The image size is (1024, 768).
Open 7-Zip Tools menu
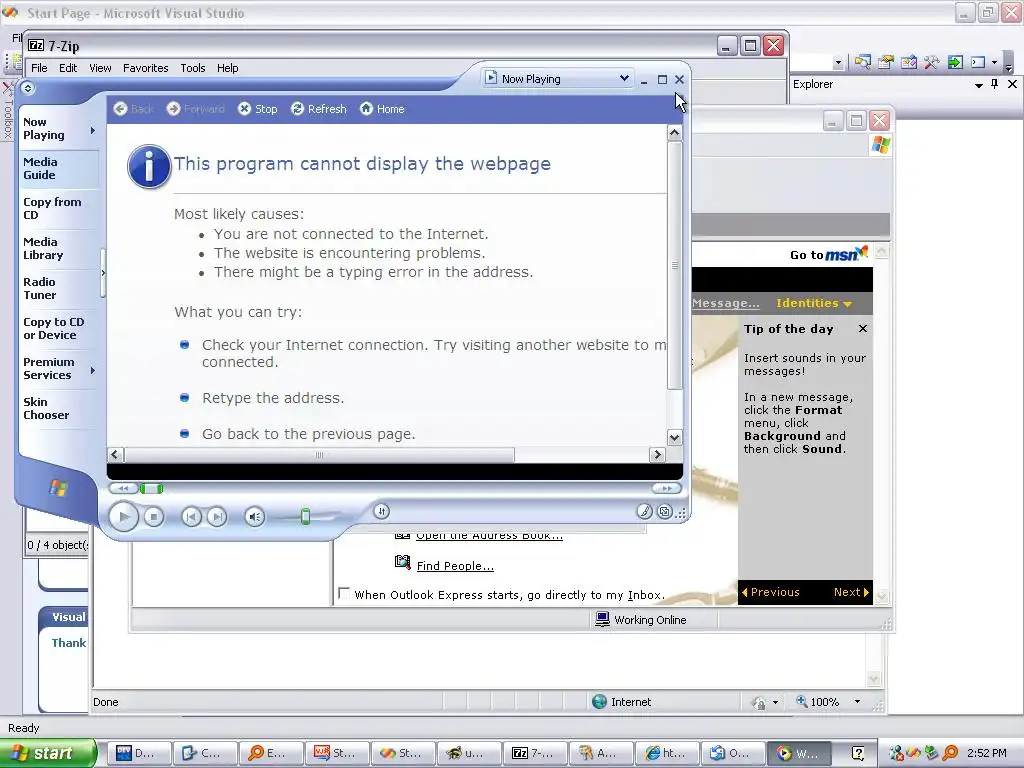(193, 68)
